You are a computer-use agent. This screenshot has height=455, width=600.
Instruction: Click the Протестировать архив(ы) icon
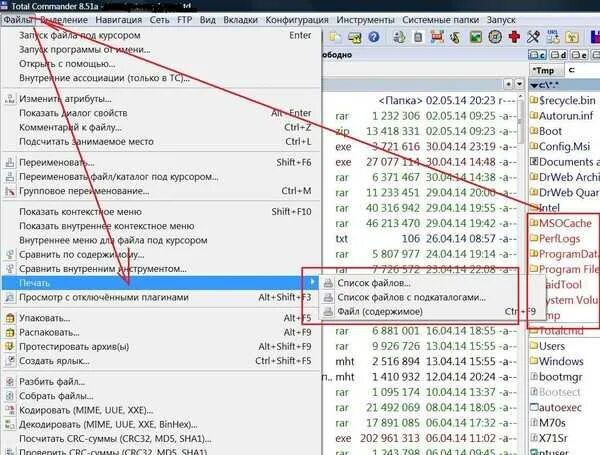point(10,346)
